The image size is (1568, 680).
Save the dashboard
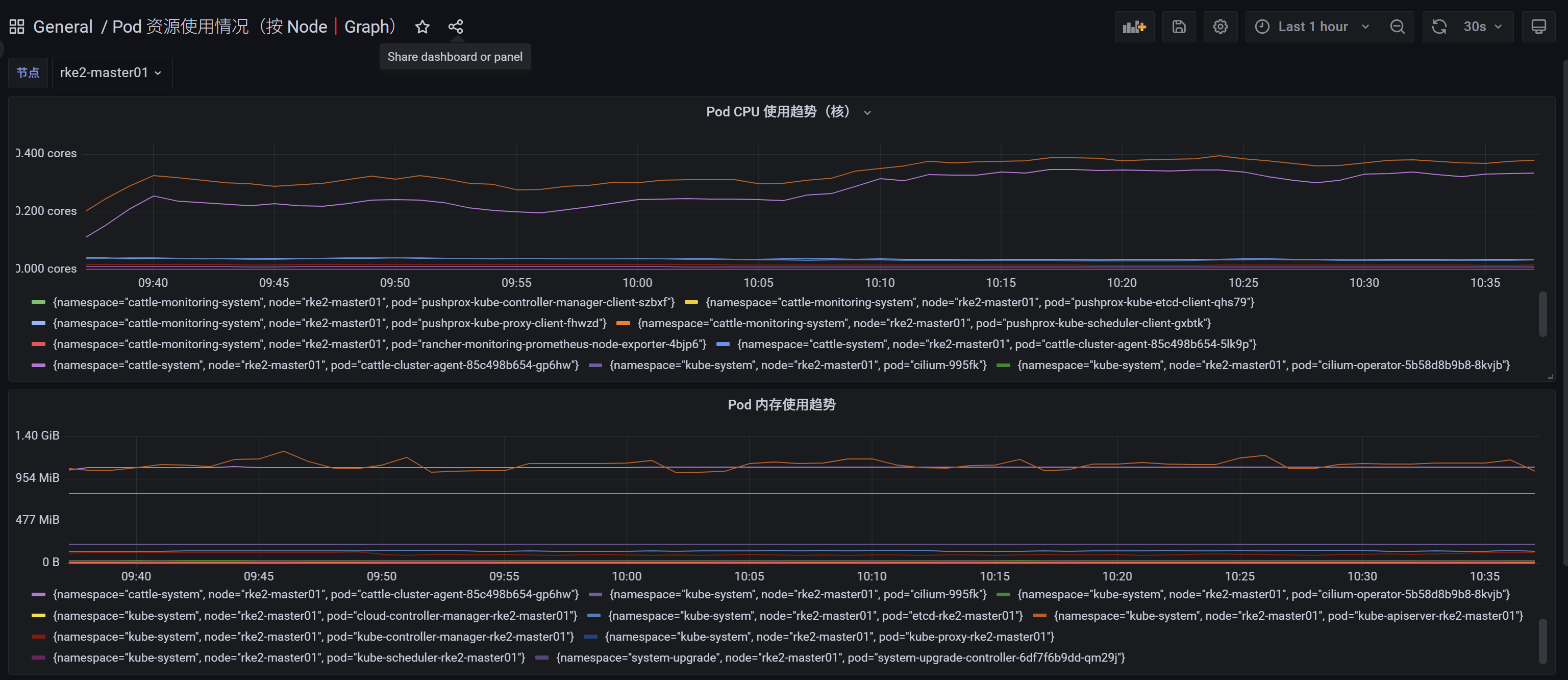click(x=1179, y=27)
